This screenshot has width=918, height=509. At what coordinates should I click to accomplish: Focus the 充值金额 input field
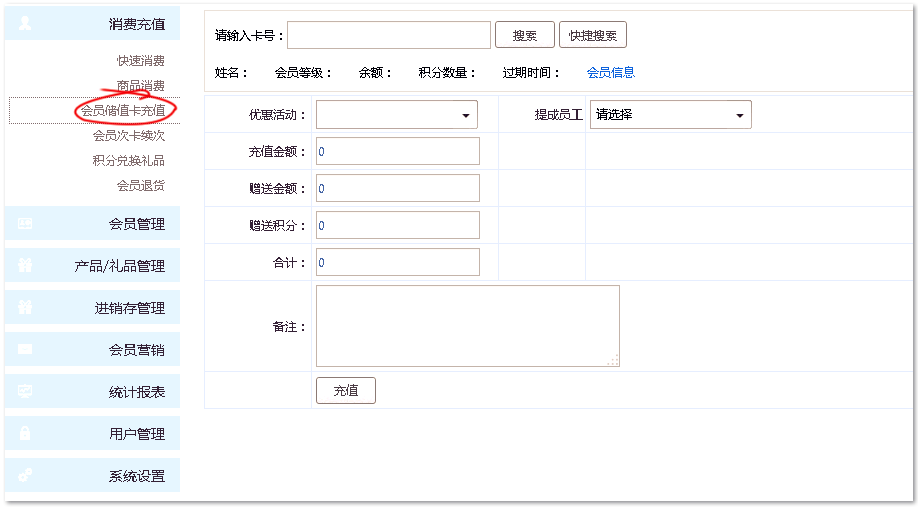pyautogui.click(x=398, y=152)
